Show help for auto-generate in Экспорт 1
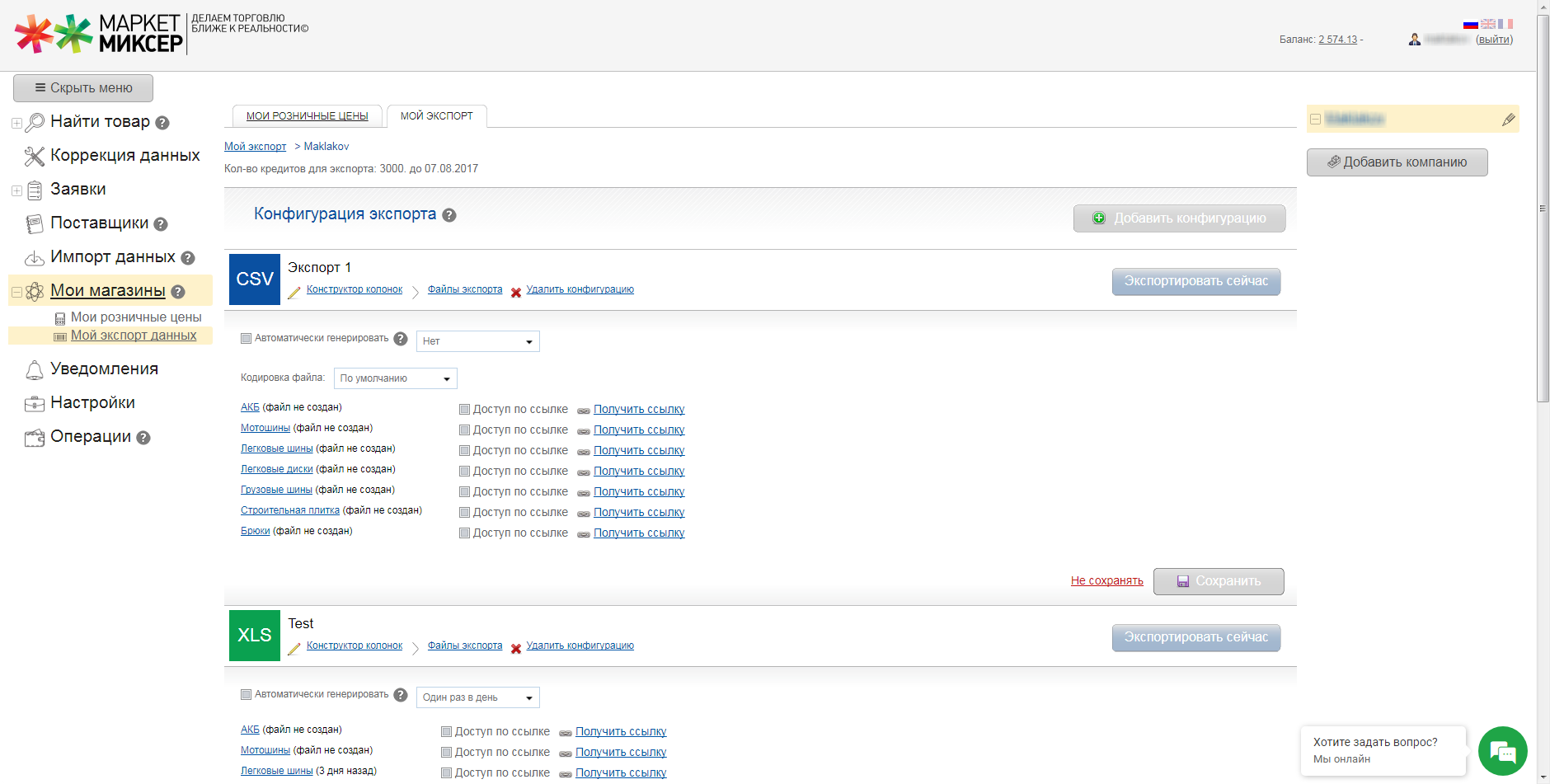This screenshot has height=784, width=1550. coord(401,339)
